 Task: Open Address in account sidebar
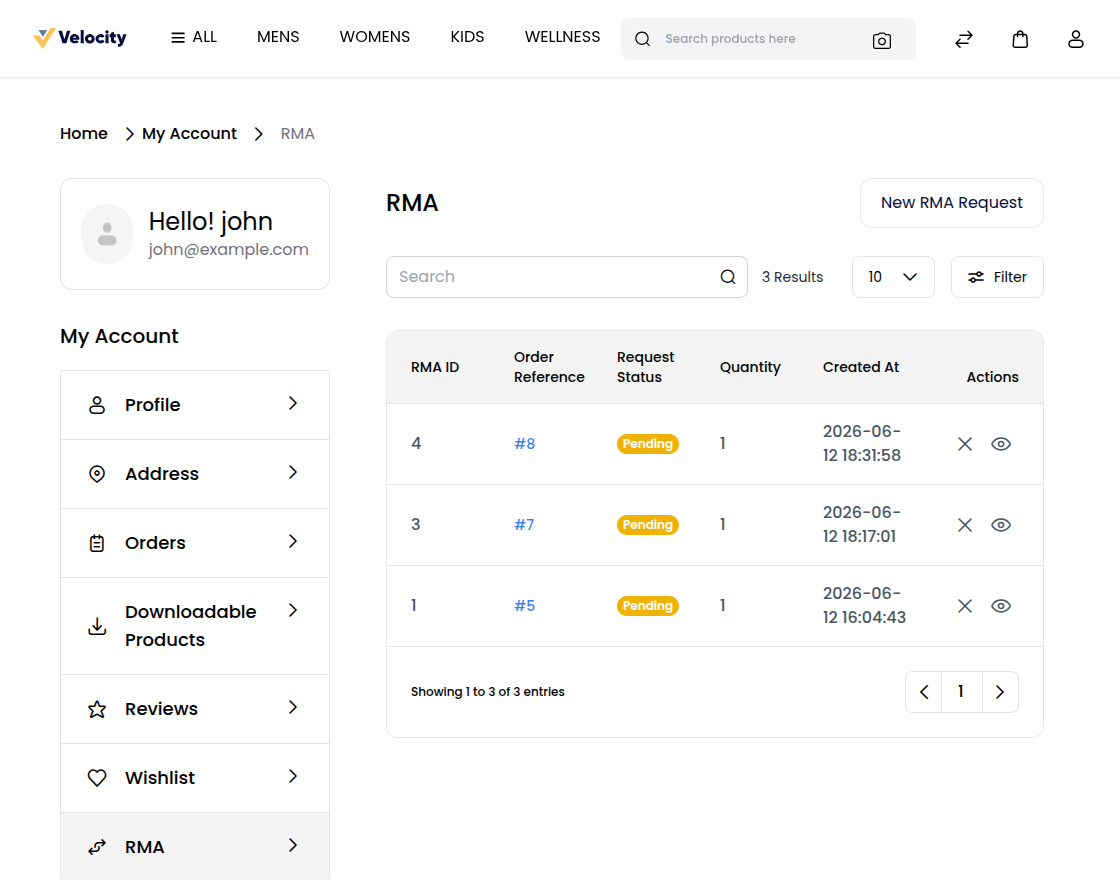195,474
